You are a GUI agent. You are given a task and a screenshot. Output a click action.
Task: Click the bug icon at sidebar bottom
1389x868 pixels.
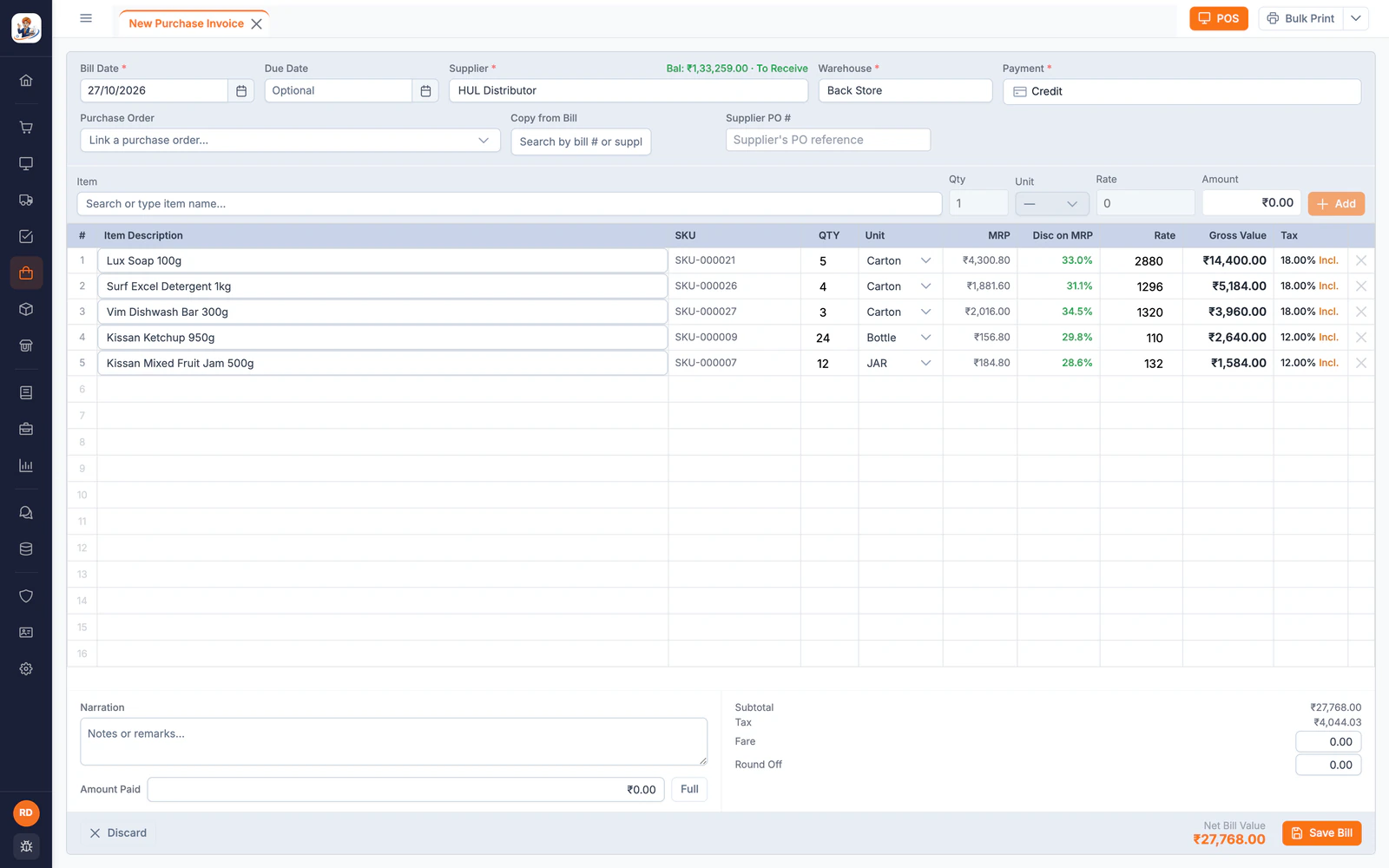point(26,846)
